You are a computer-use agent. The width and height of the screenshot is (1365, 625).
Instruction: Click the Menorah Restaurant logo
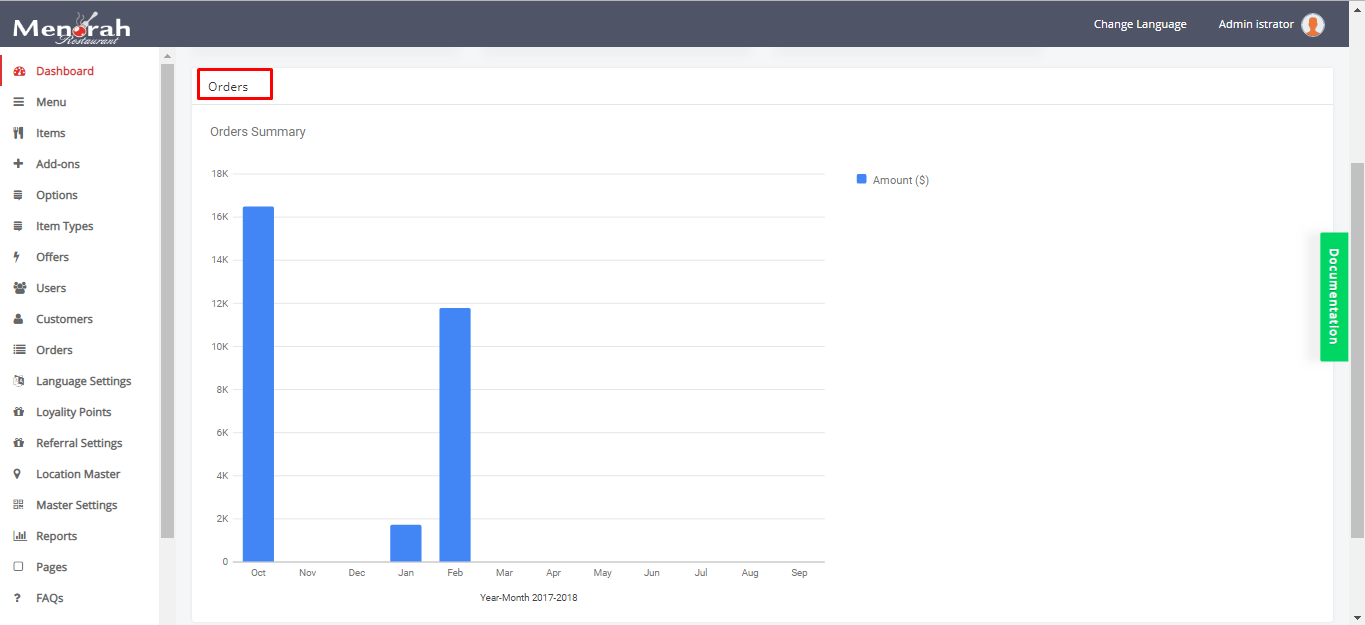coord(71,28)
